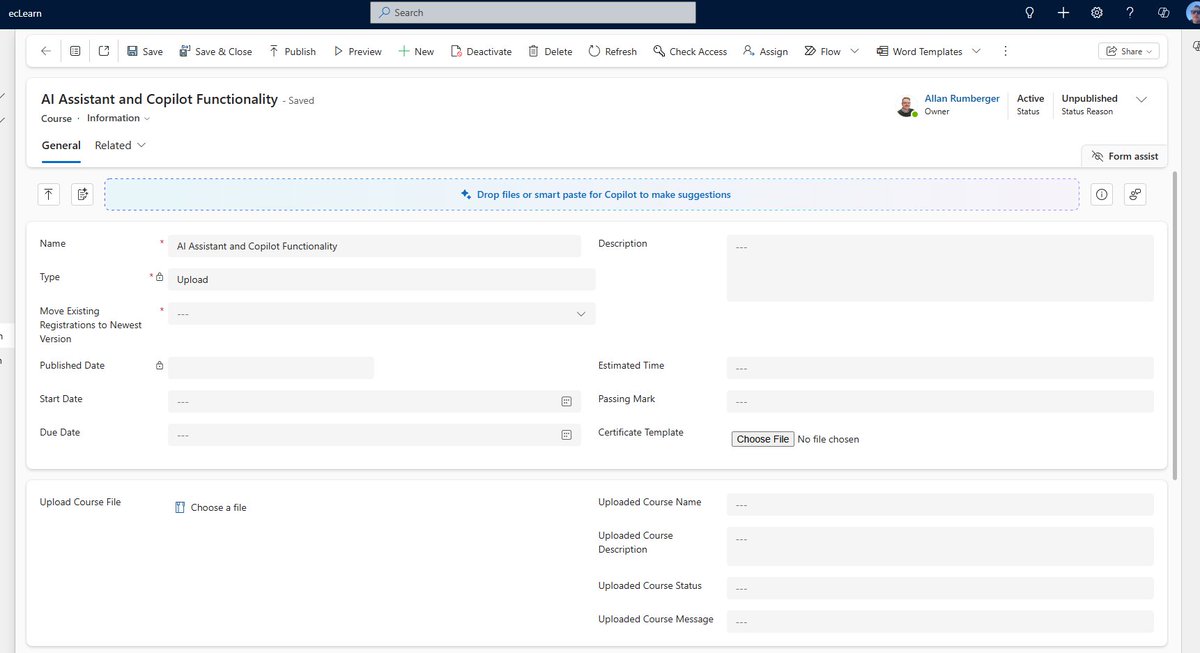Click Save in the command bar
This screenshot has width=1200, height=653.
pyautogui.click(x=145, y=51)
